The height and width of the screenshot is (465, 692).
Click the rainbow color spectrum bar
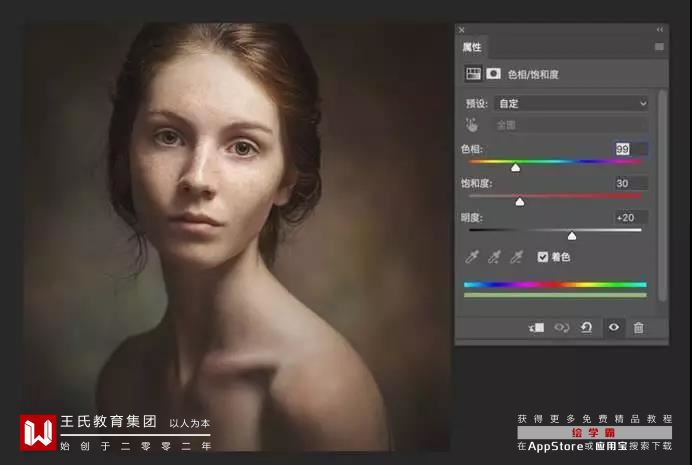coord(555,285)
